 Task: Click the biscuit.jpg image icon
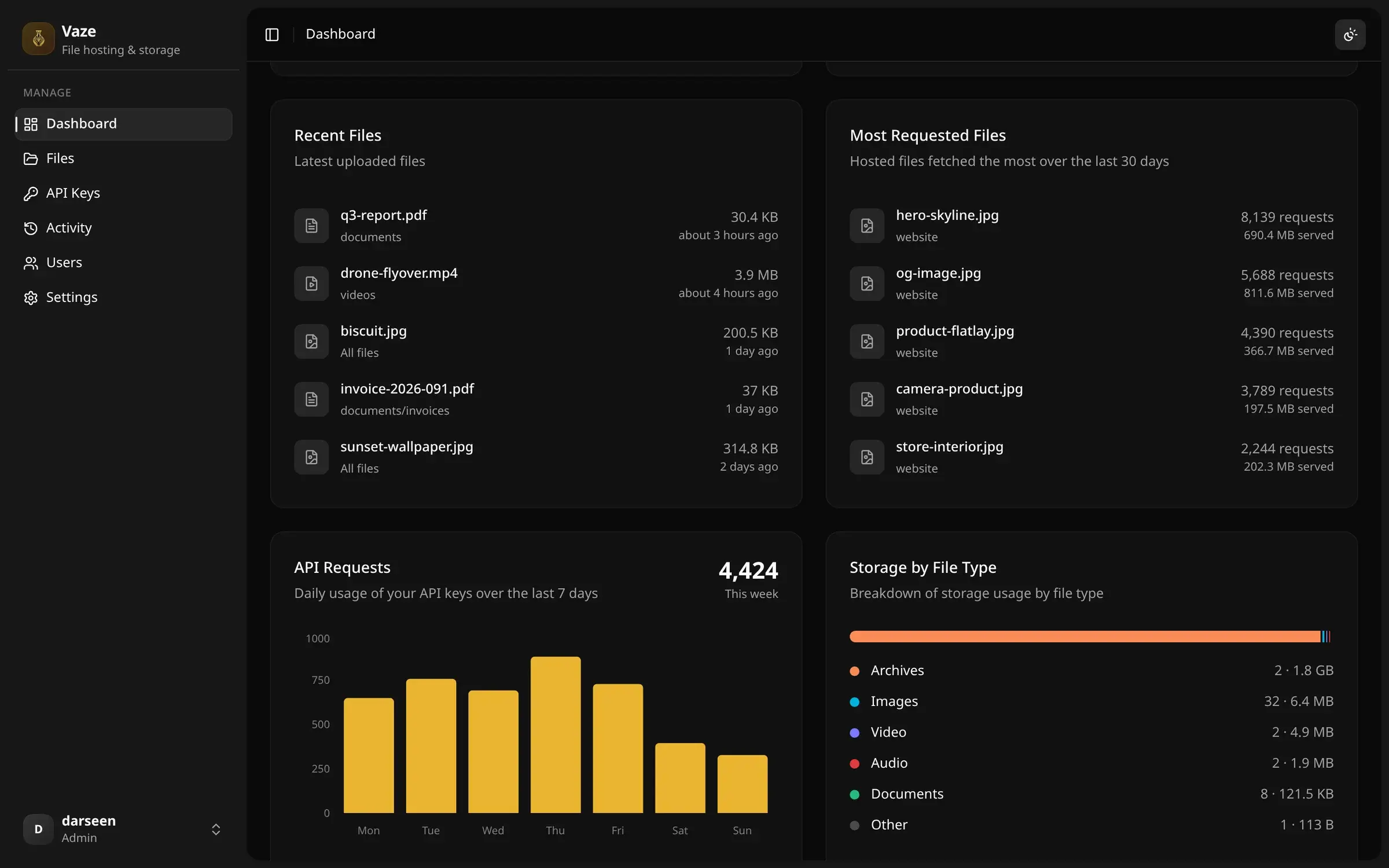point(311,341)
